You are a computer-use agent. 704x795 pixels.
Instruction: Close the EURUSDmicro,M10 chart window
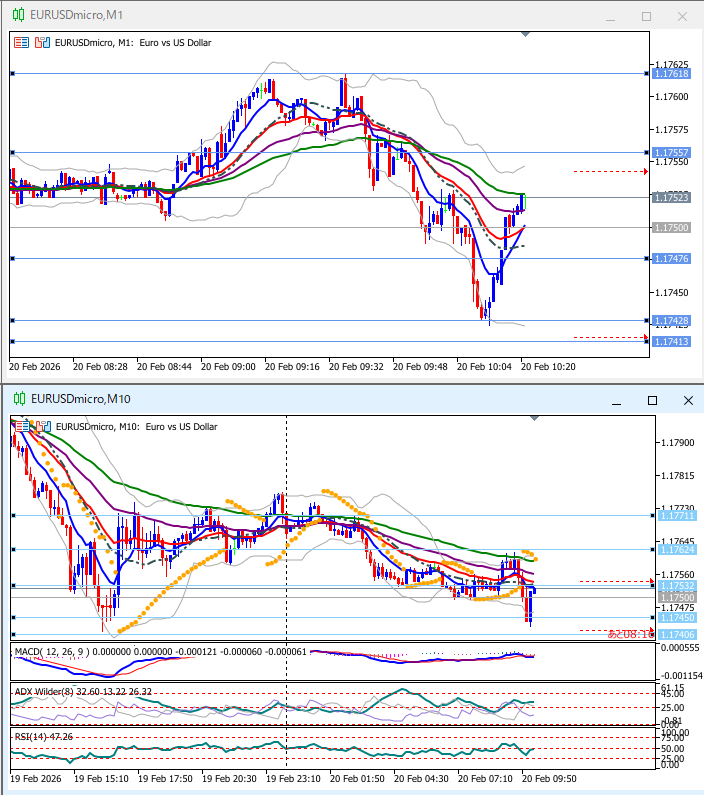[687, 400]
